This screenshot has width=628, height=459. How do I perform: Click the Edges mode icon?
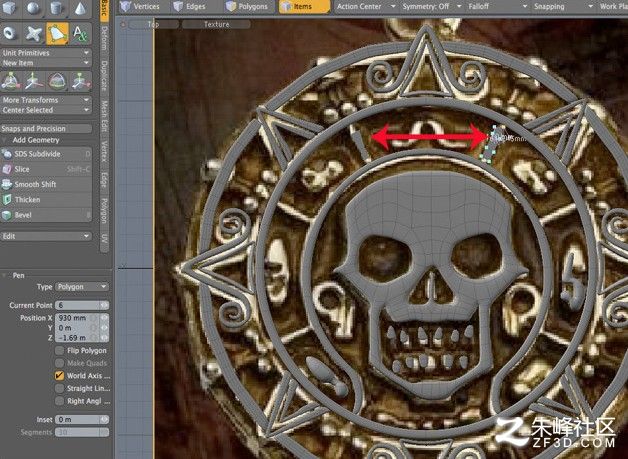pyautogui.click(x=178, y=6)
